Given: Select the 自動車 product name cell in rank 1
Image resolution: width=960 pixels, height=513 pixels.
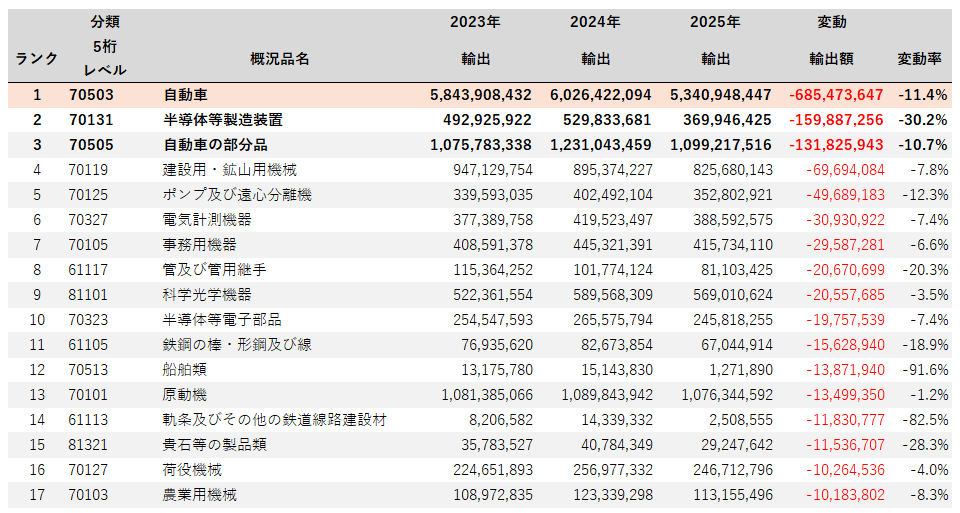Looking at the screenshot, I should (186, 95).
